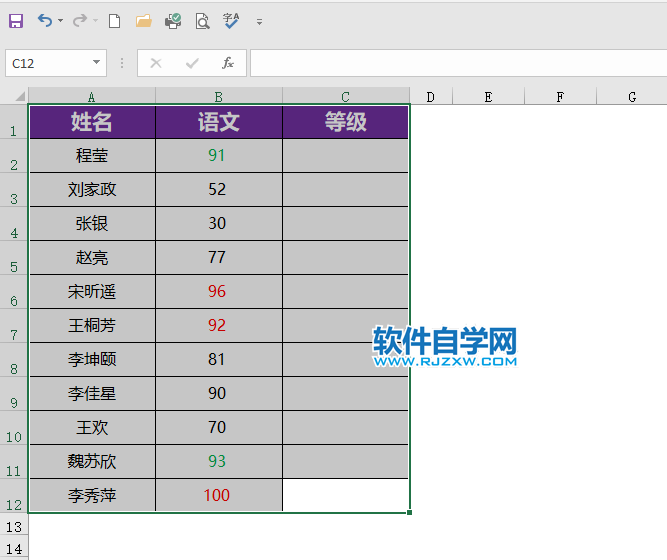Click the Select All corner triangle
The width and height of the screenshot is (667, 560).
pyautogui.click(x=20, y=97)
